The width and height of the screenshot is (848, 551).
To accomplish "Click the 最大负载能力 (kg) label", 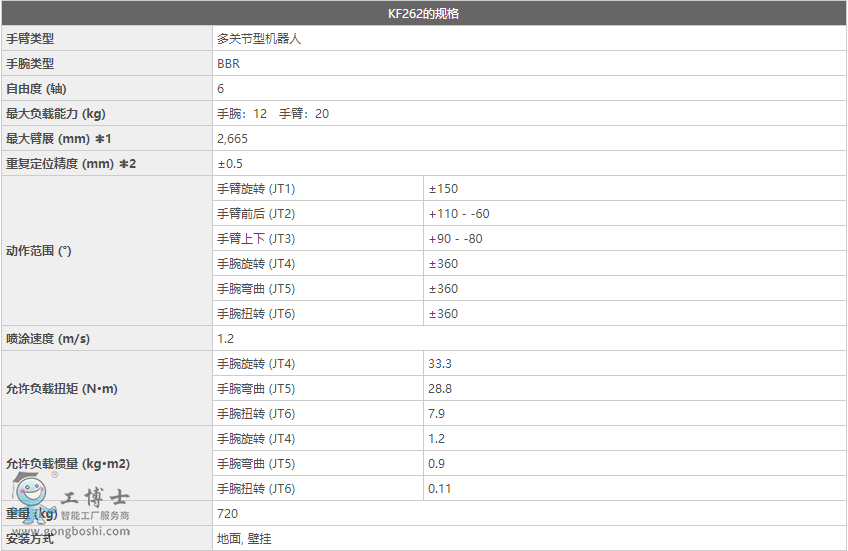I will 56,114.
